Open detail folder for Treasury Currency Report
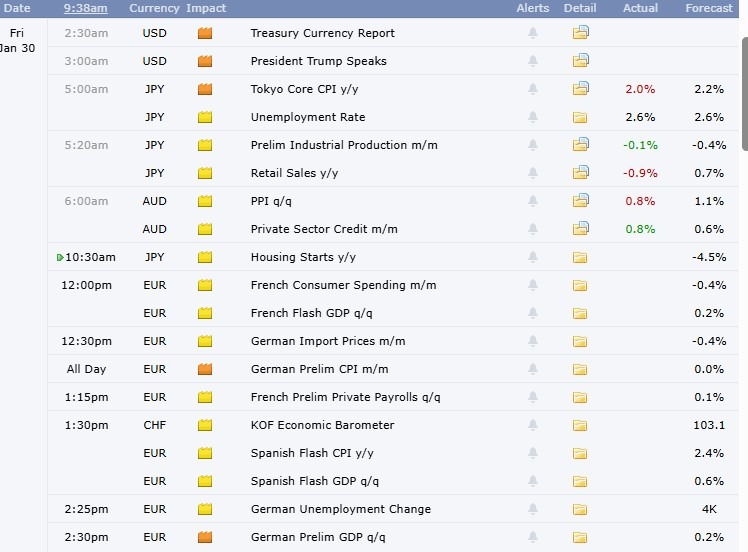 click(581, 33)
